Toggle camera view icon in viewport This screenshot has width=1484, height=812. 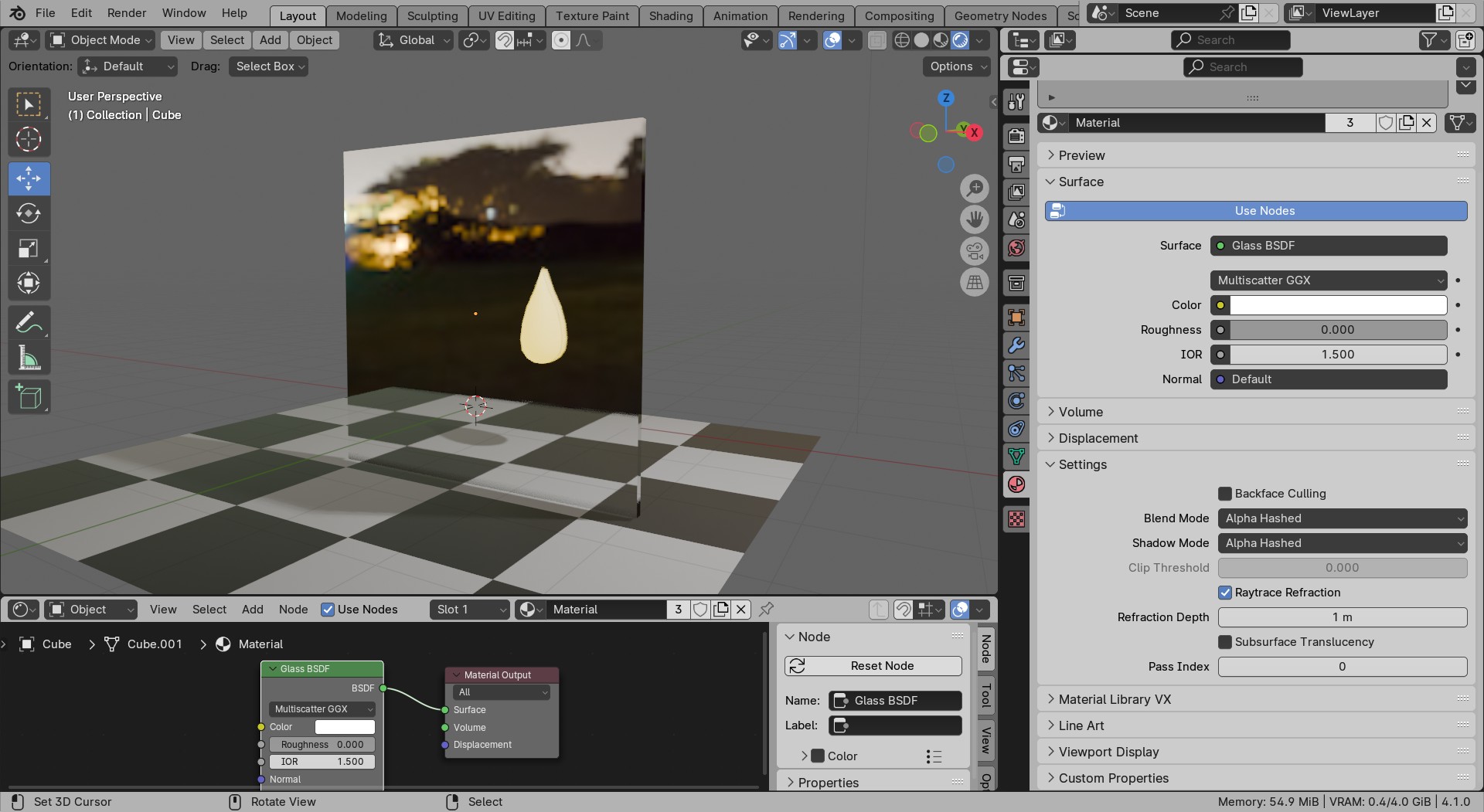[x=975, y=251]
